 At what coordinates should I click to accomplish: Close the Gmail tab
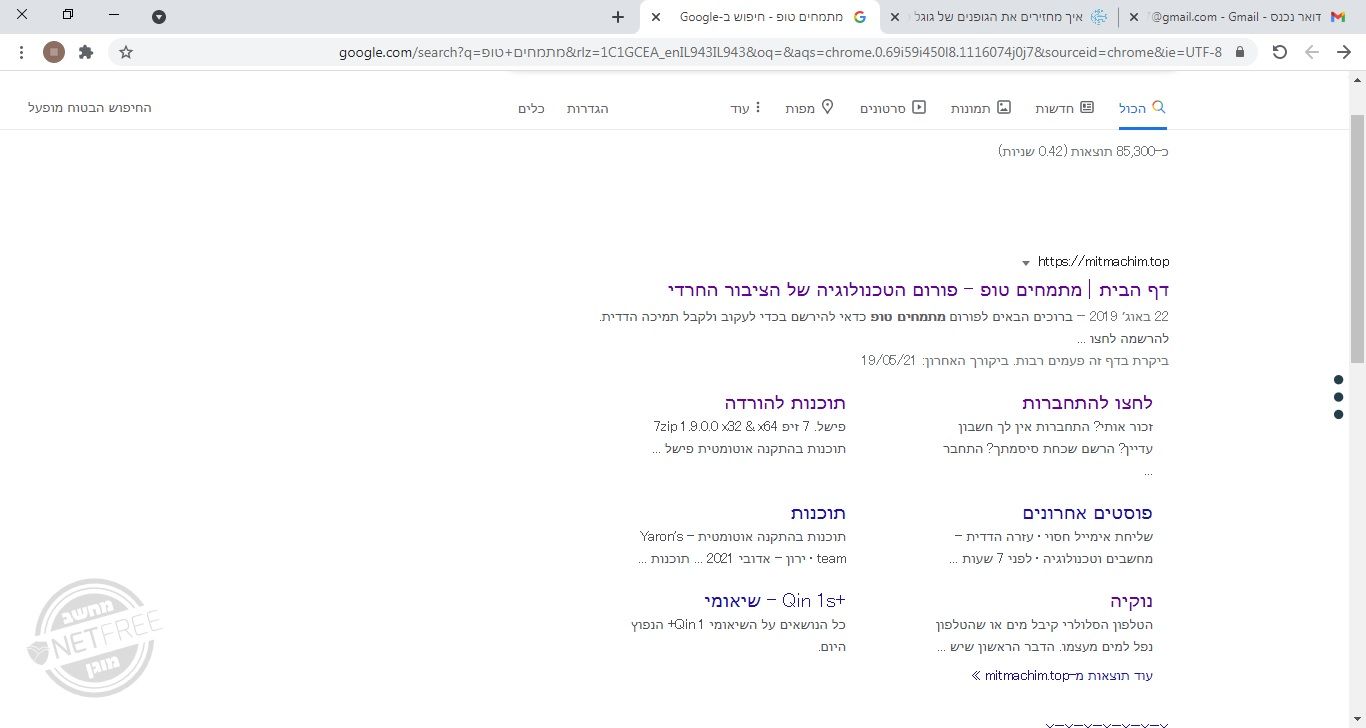coord(1133,17)
